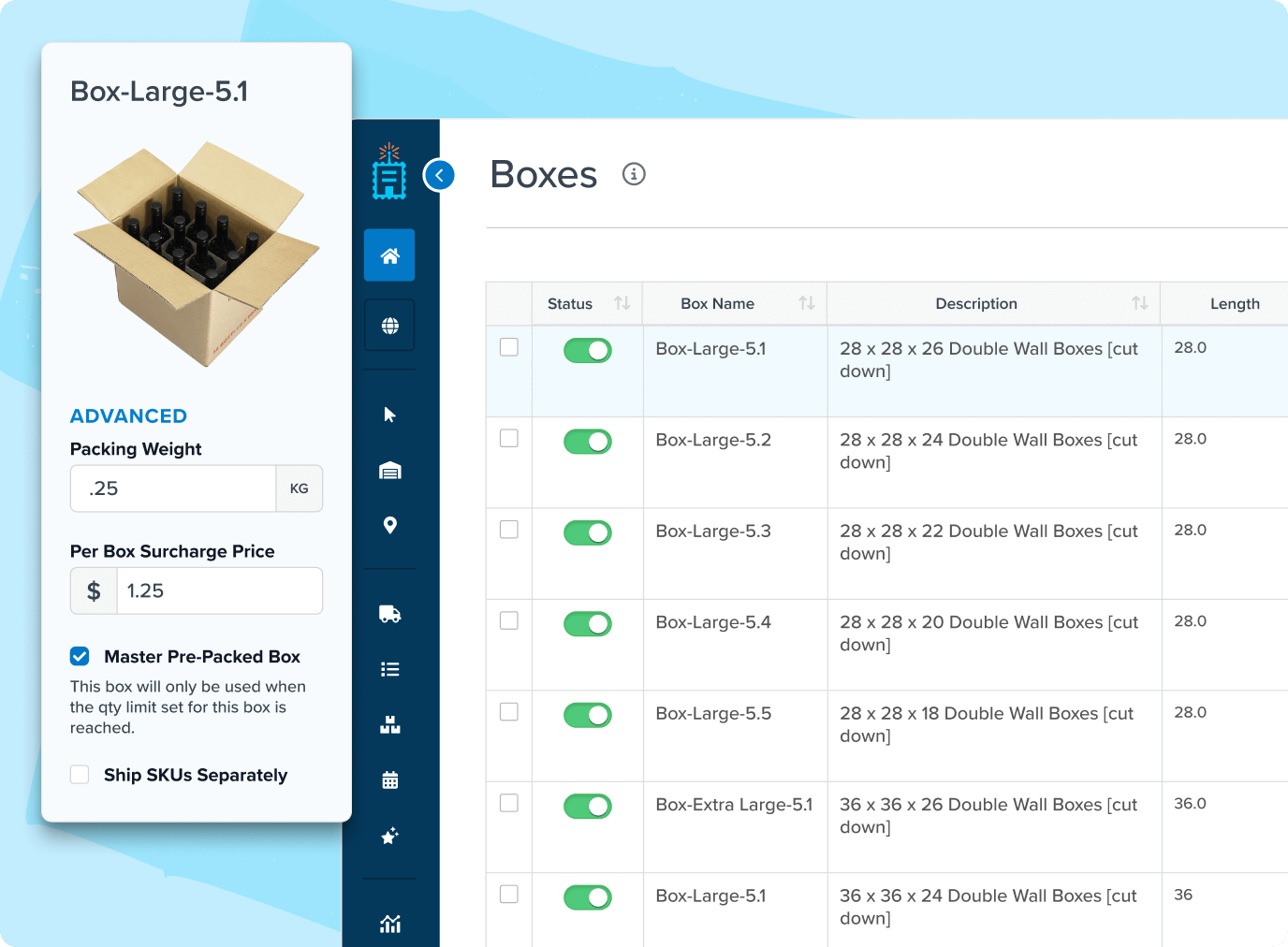Click the Box-Large-5.3 name in table
1288x947 pixels.
713,532
